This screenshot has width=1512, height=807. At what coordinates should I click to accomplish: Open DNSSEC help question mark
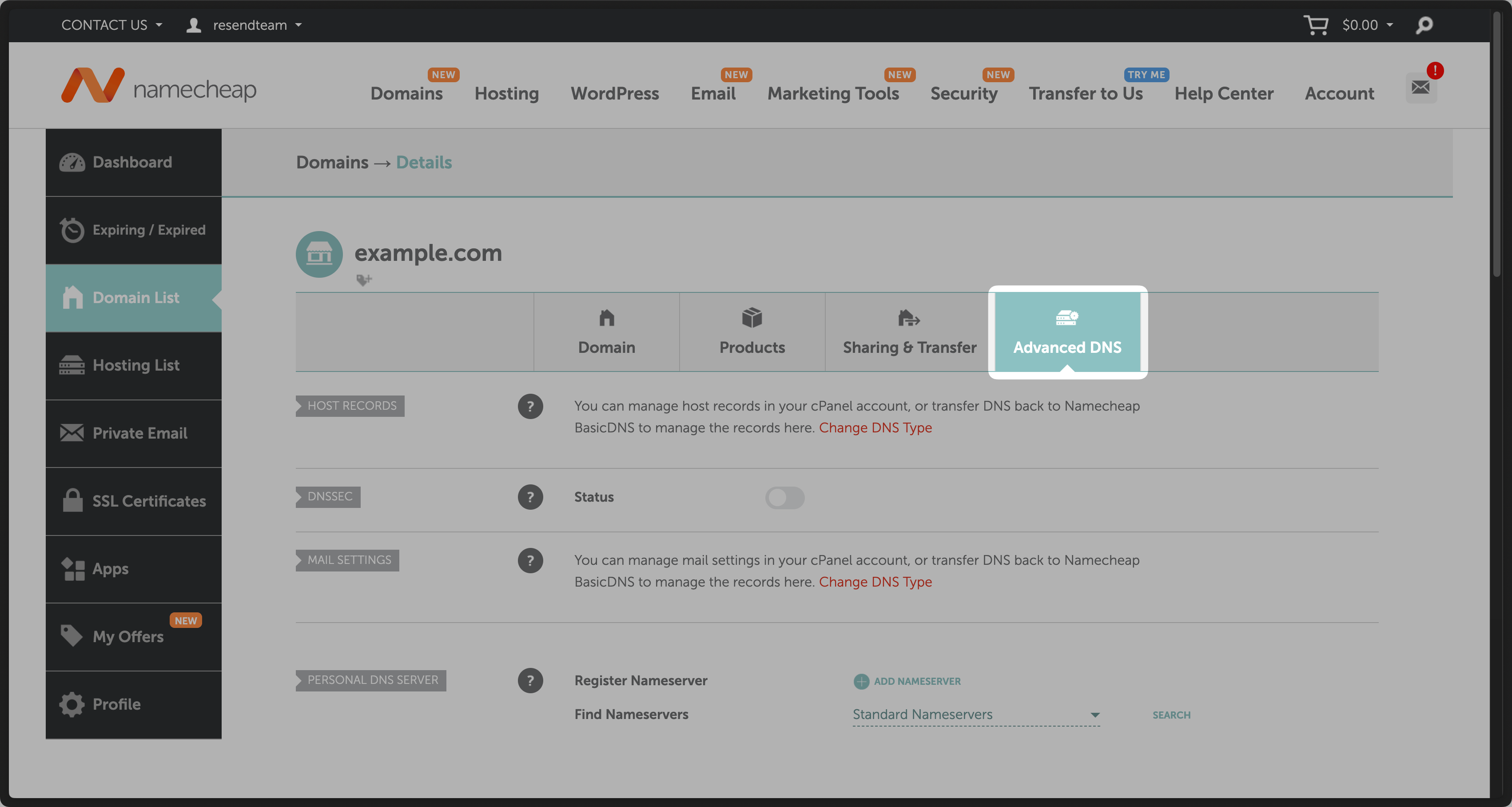[530, 497]
